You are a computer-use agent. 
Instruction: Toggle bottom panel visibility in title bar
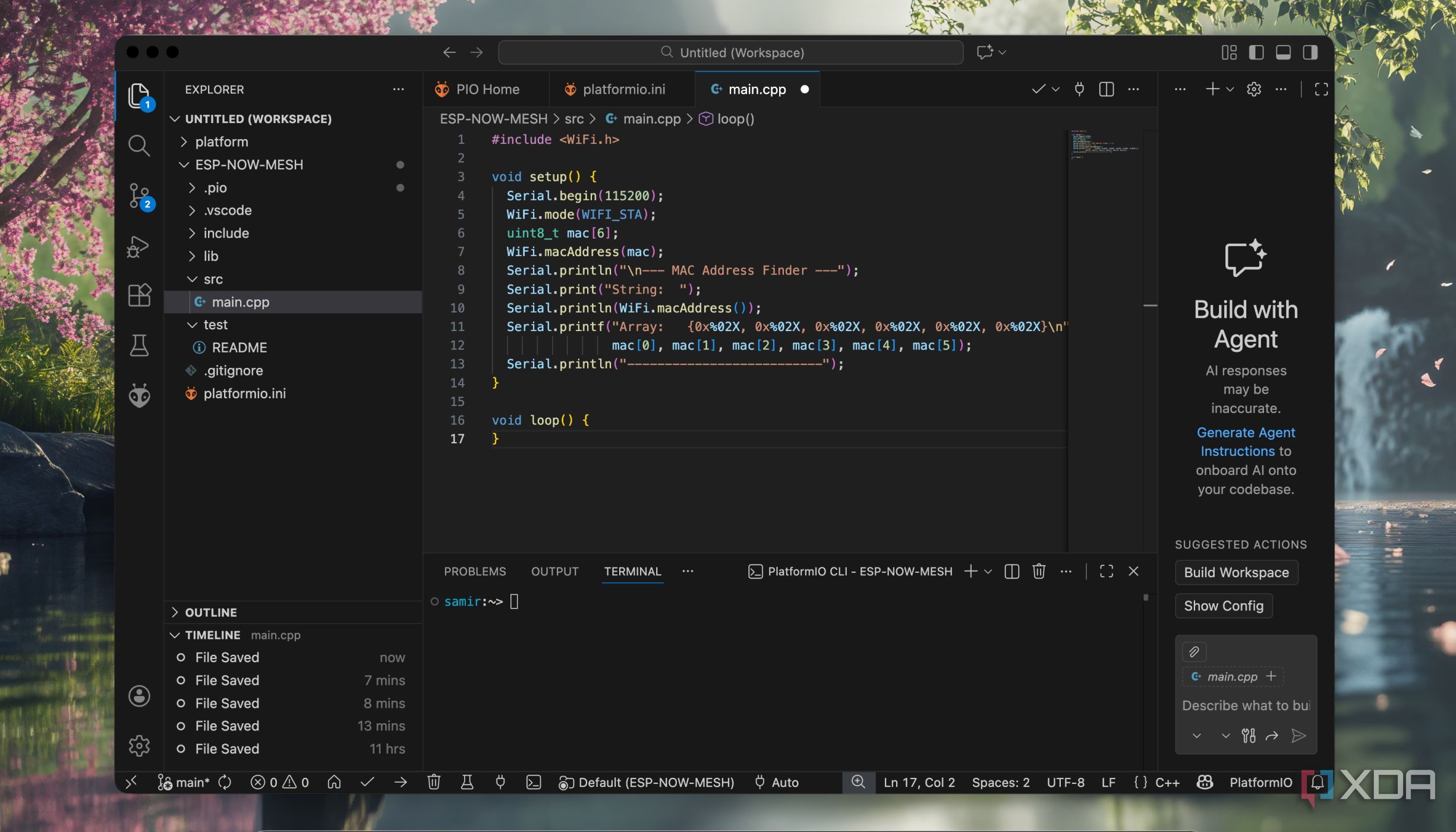(1283, 52)
